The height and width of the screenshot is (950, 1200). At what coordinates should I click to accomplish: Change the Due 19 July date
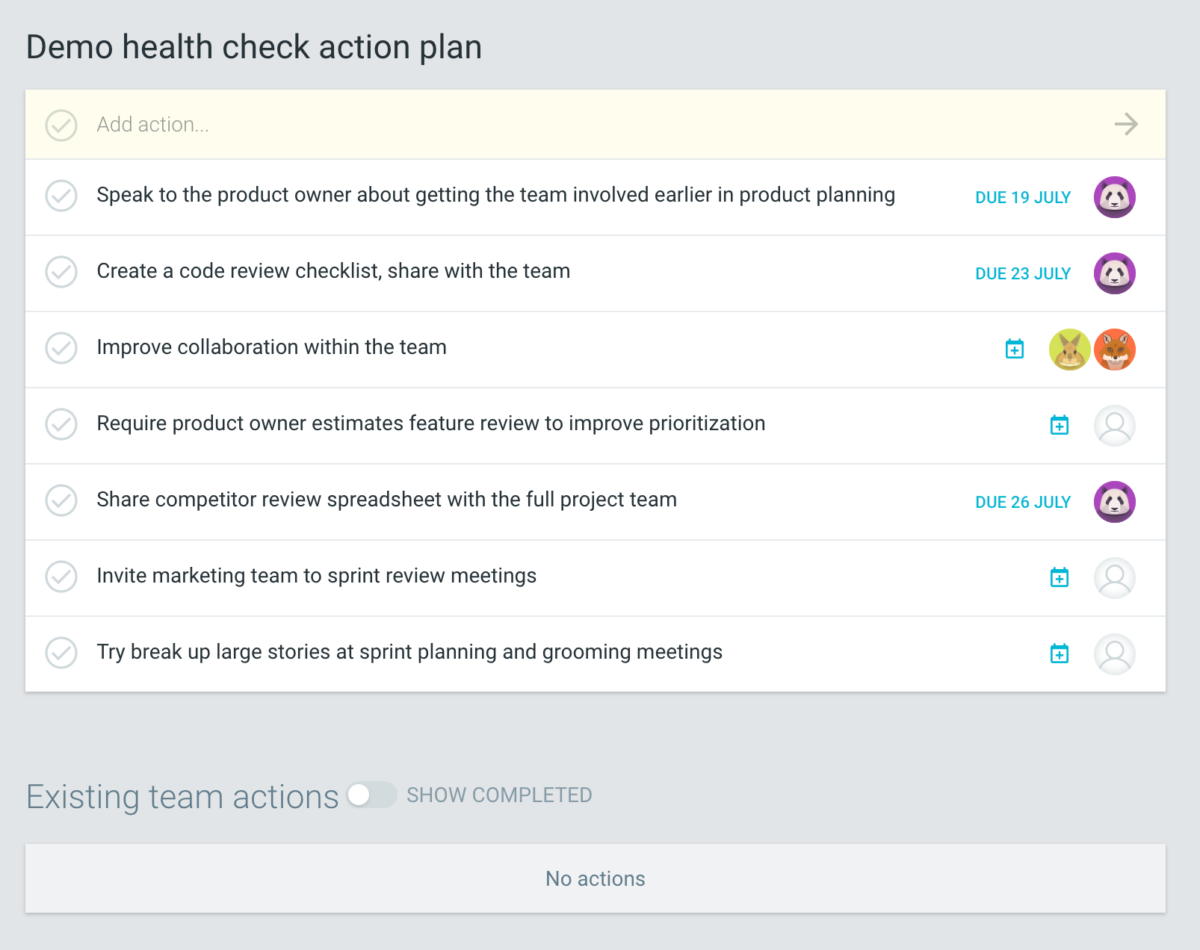click(1022, 197)
